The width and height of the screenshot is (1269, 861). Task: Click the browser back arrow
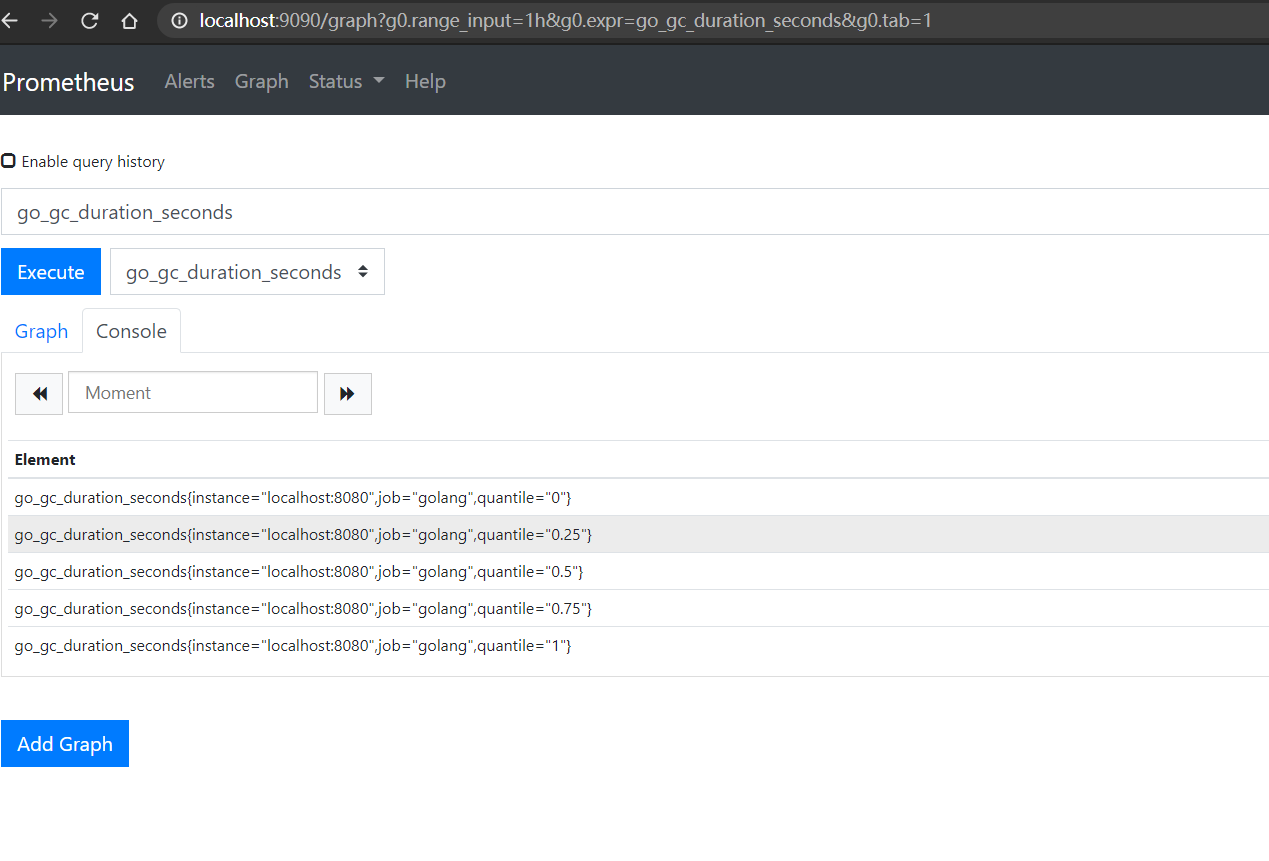tap(10, 20)
